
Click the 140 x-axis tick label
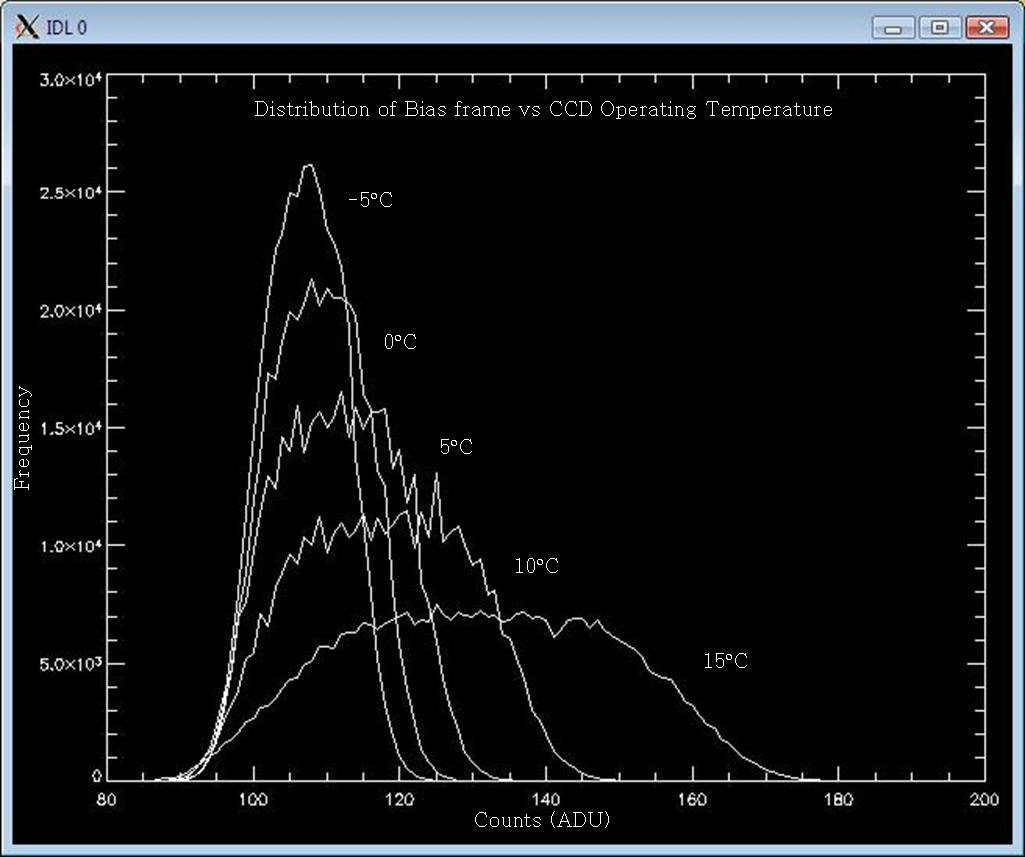(546, 800)
